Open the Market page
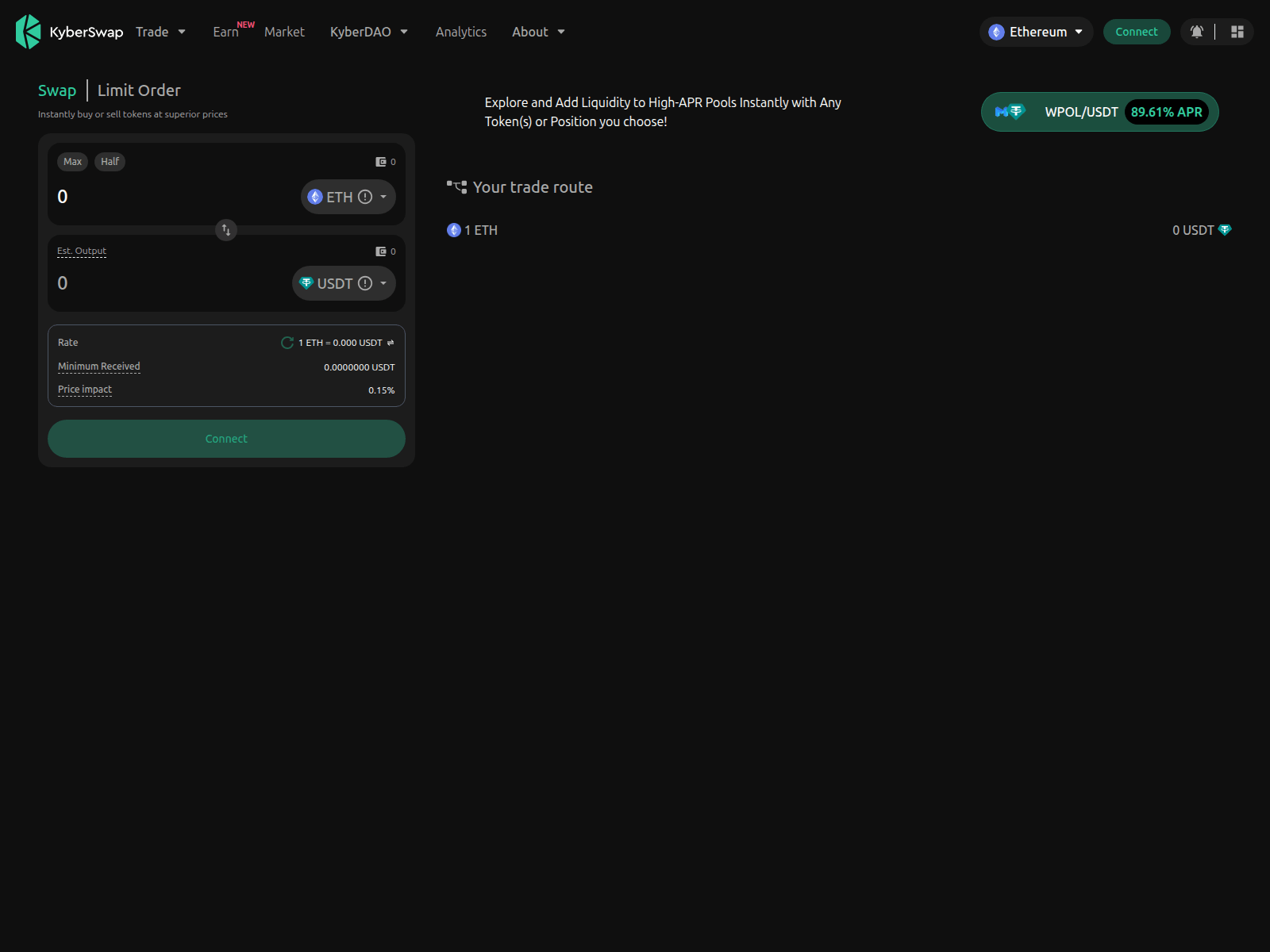Image resolution: width=1270 pixels, height=952 pixels. pos(284,32)
